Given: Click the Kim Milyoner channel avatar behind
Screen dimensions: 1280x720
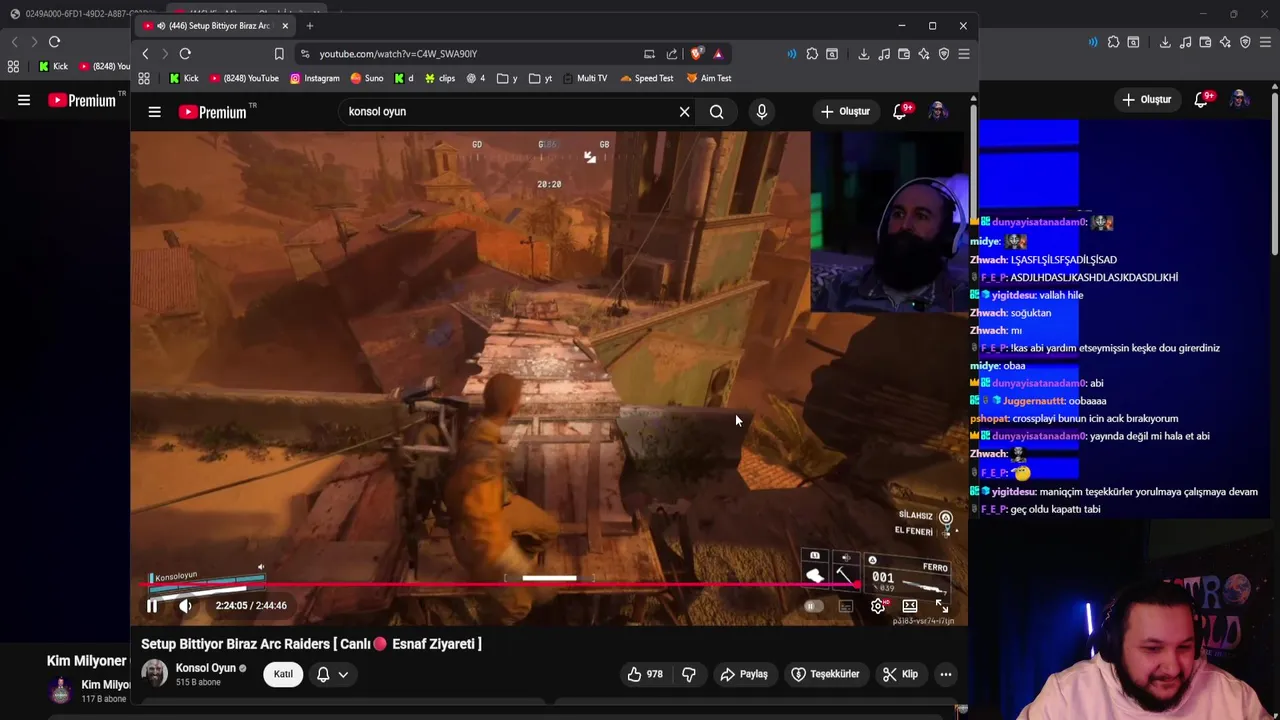Looking at the screenshot, I should pos(61,689).
